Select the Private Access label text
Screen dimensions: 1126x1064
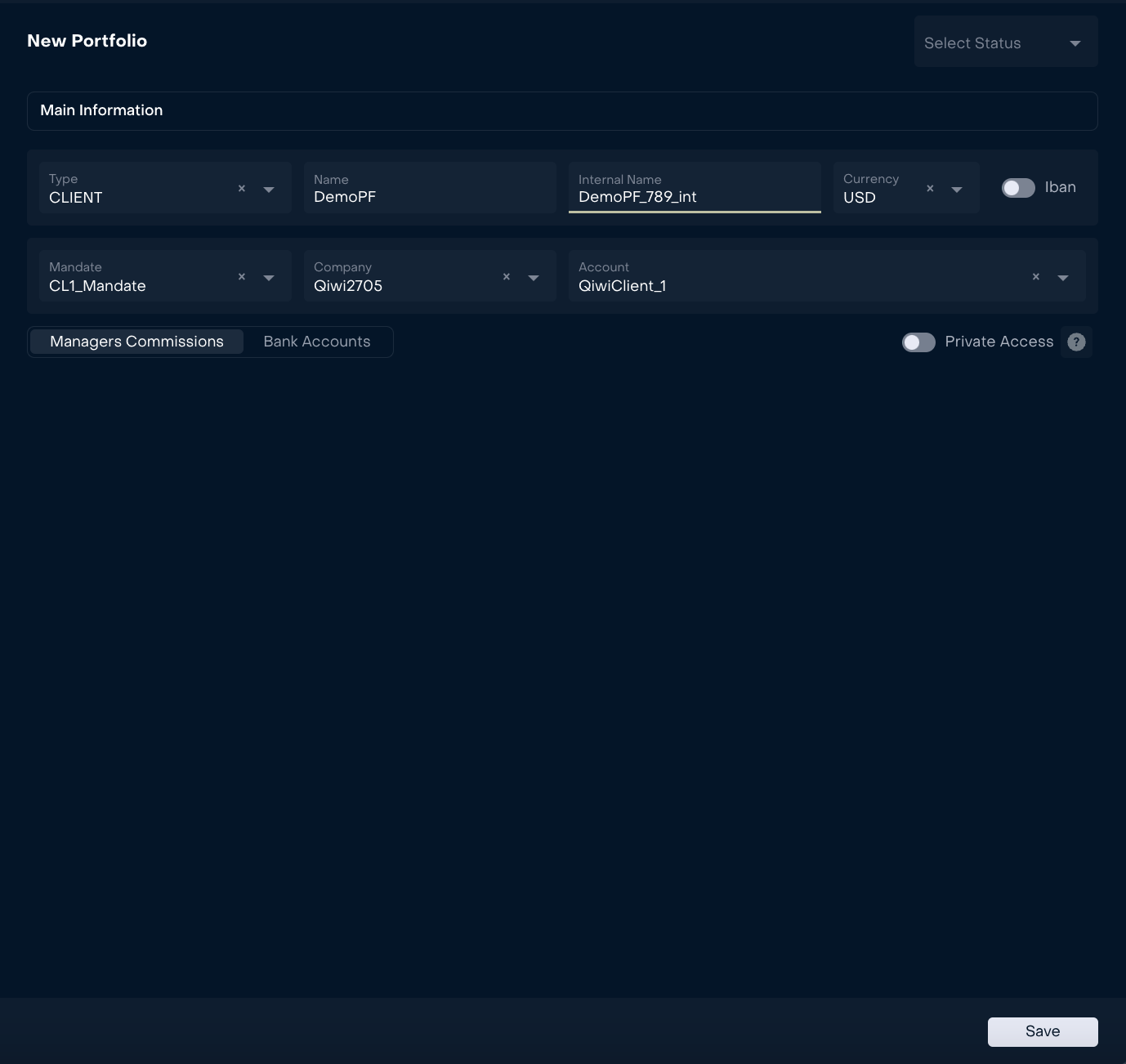[x=999, y=342]
